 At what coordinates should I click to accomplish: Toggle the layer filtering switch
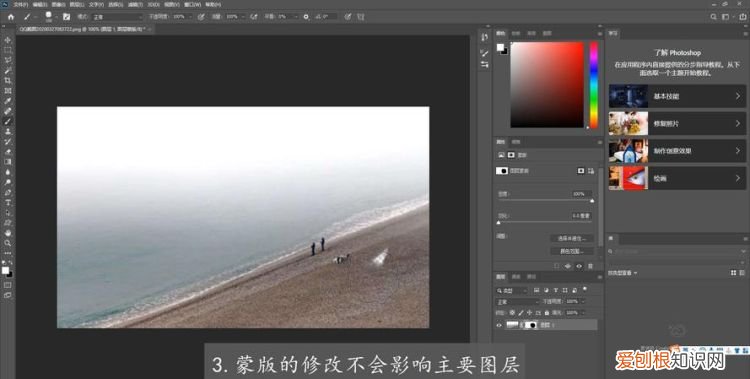tap(585, 290)
